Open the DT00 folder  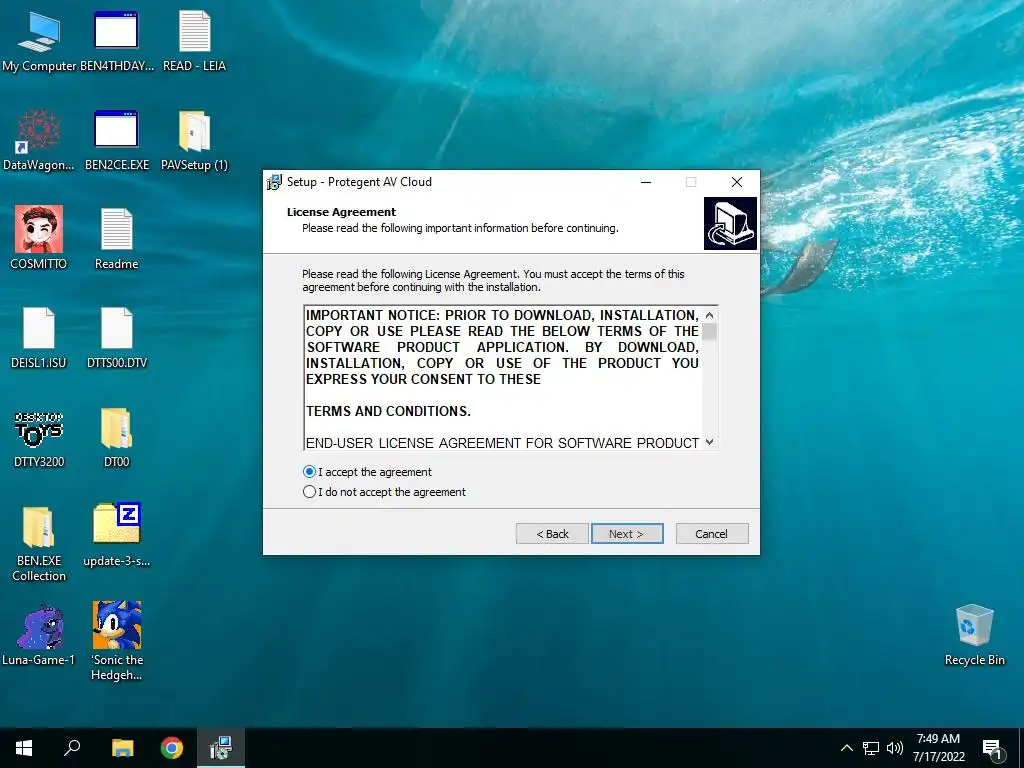point(117,438)
